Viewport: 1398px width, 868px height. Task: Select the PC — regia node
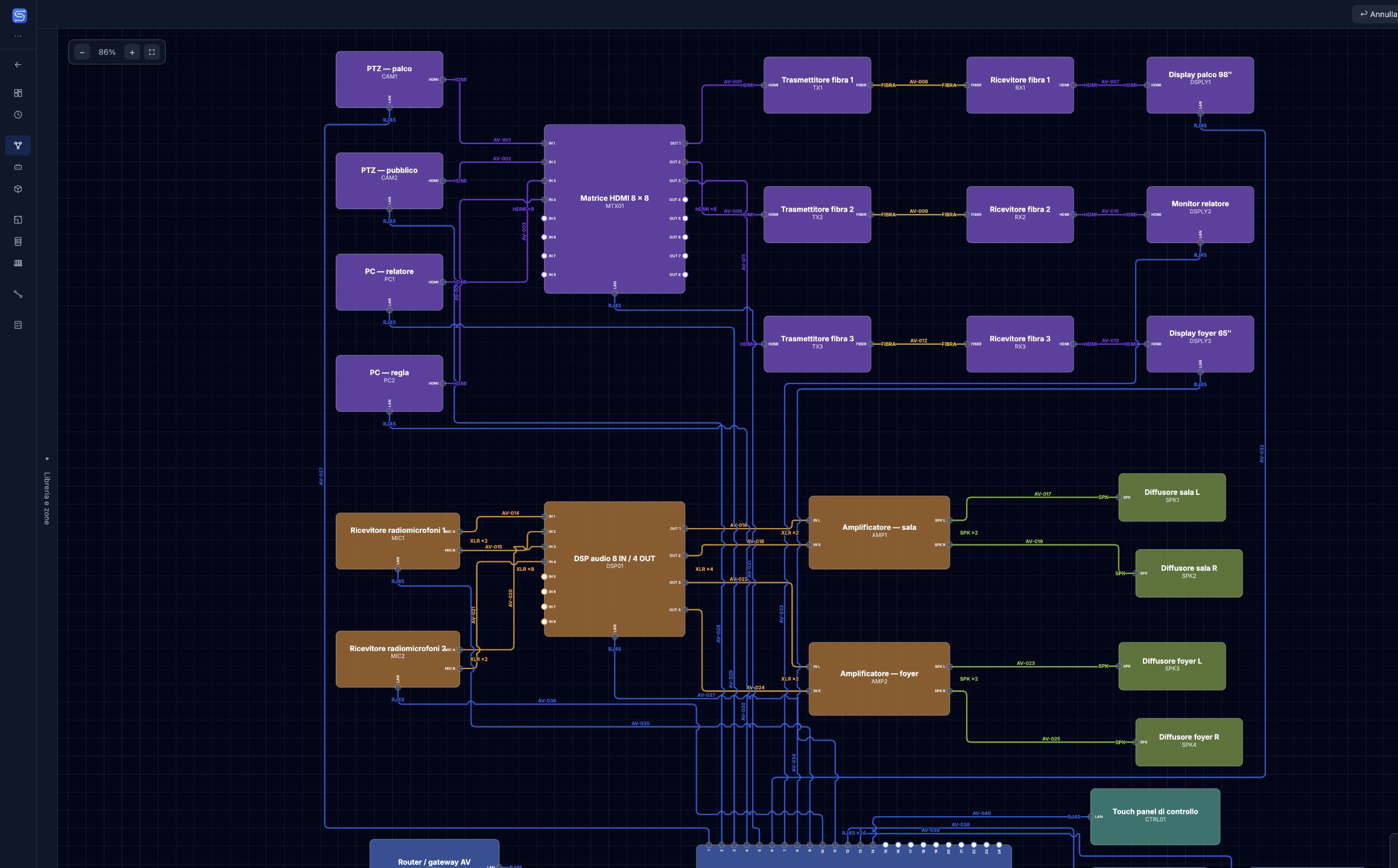tap(389, 383)
